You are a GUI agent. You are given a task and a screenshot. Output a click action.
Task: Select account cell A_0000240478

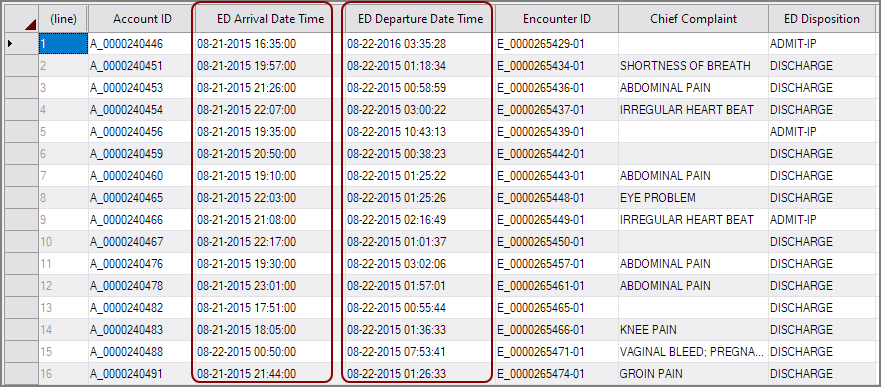[142, 285]
